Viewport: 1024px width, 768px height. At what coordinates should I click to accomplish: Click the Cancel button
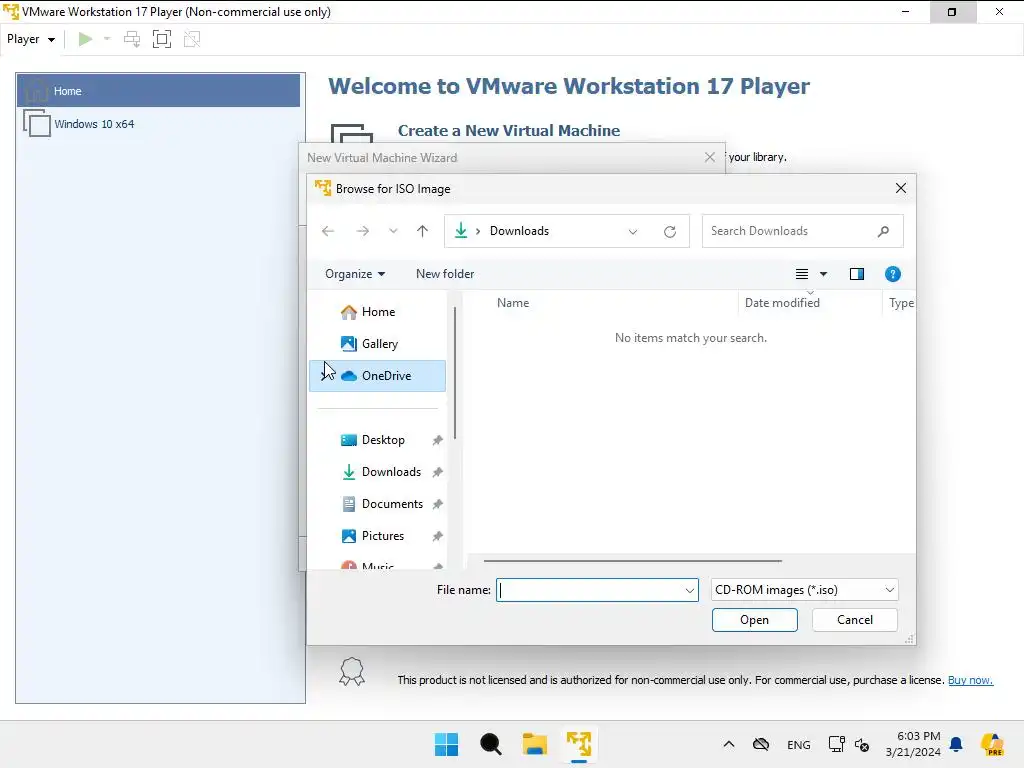click(x=854, y=620)
